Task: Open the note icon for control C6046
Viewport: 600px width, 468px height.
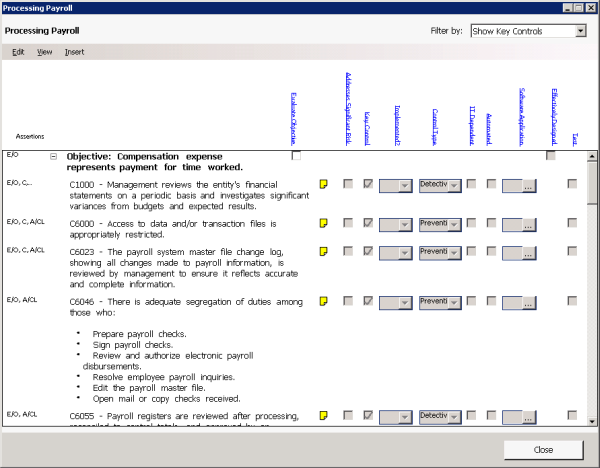Action: 323,300
